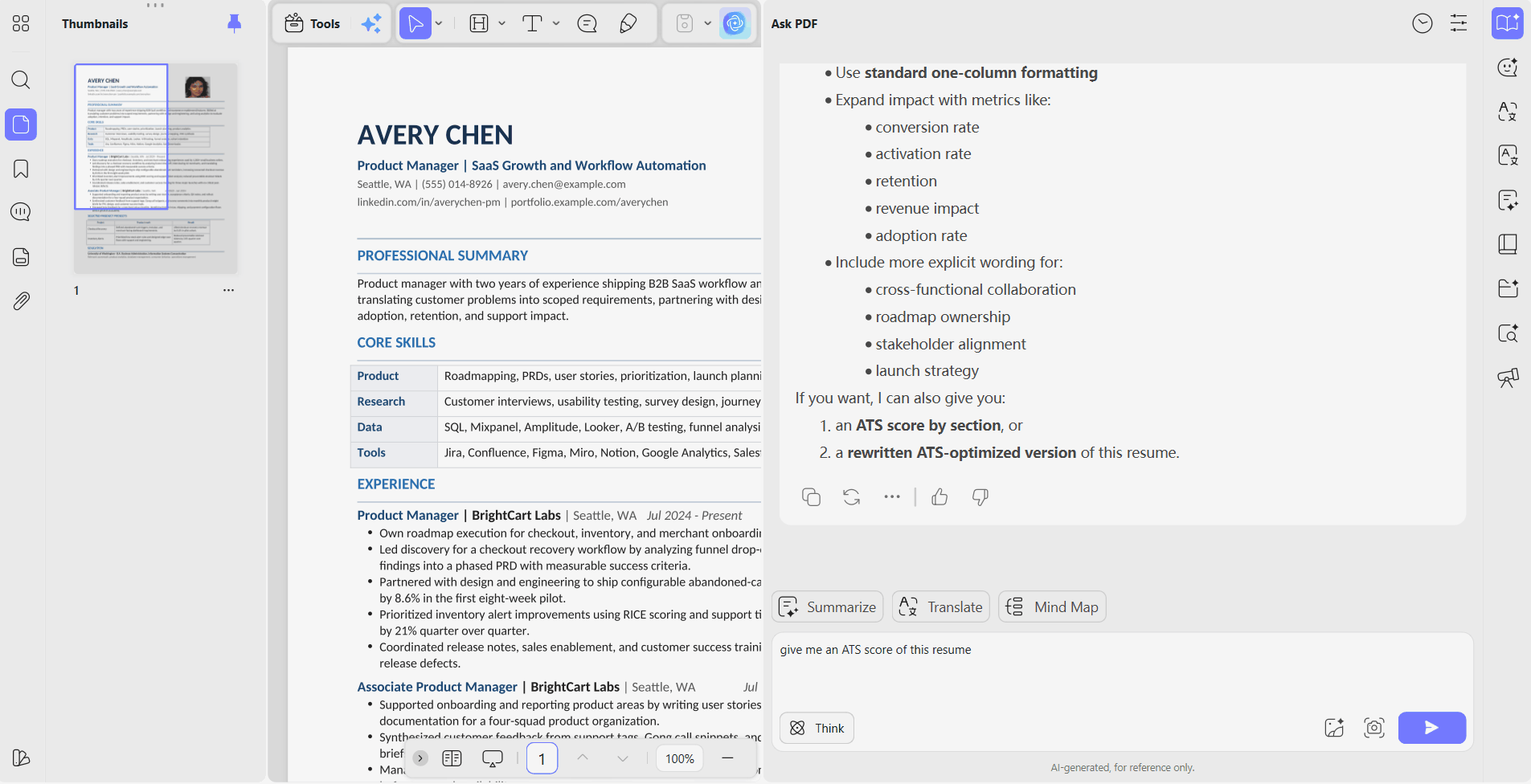Viewport: 1531px width, 784px height.
Task: Expand the selection tool dropdown arrow
Action: [439, 23]
